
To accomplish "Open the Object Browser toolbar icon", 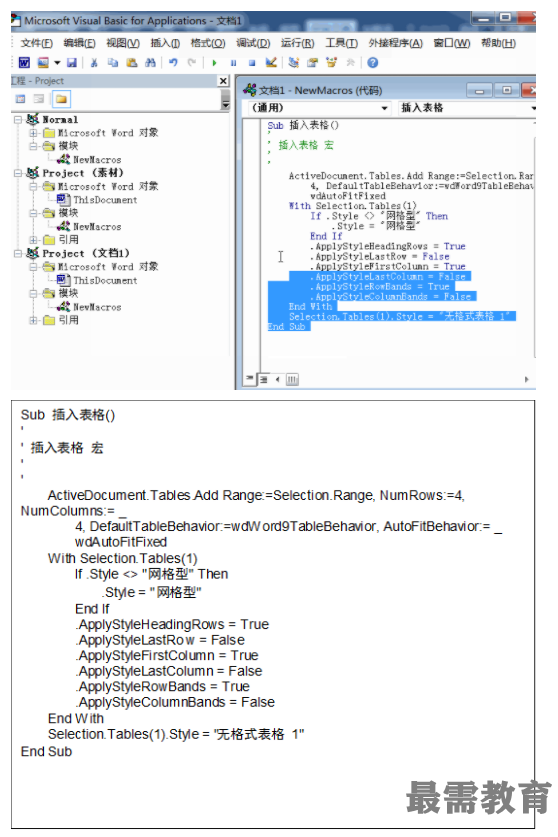I will (332, 62).
